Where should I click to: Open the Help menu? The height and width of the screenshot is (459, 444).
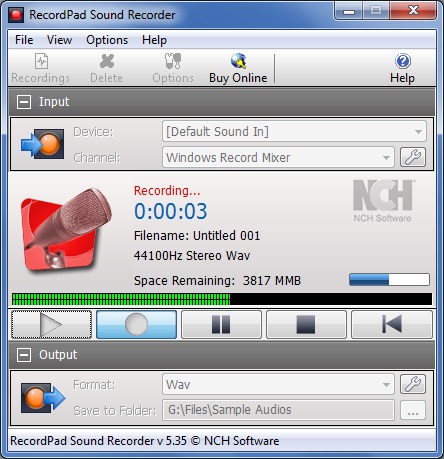(154, 40)
